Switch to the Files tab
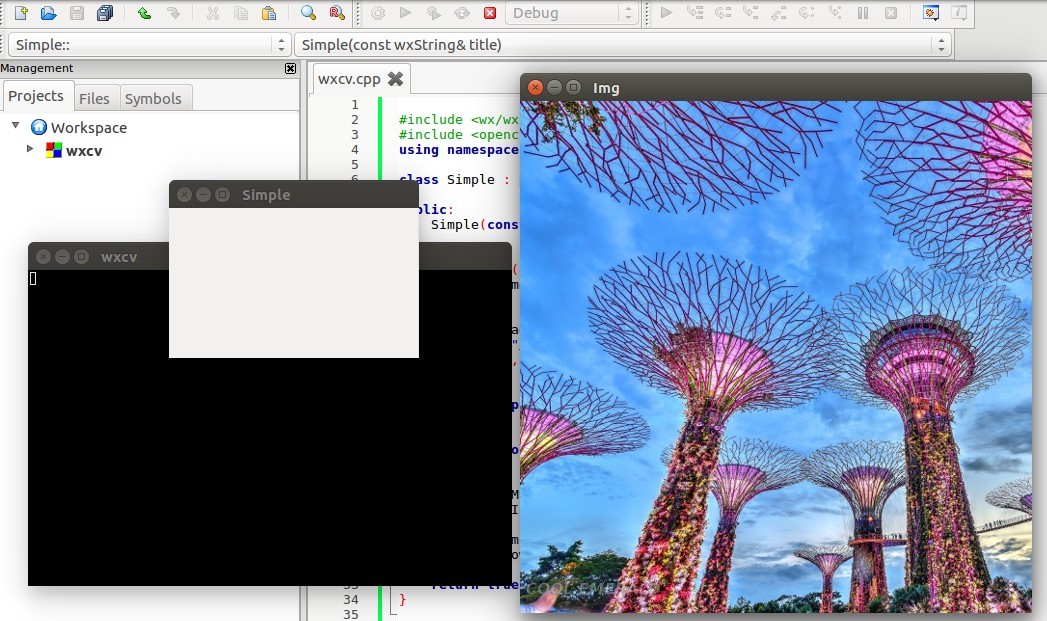1047x621 pixels. pyautogui.click(x=95, y=97)
